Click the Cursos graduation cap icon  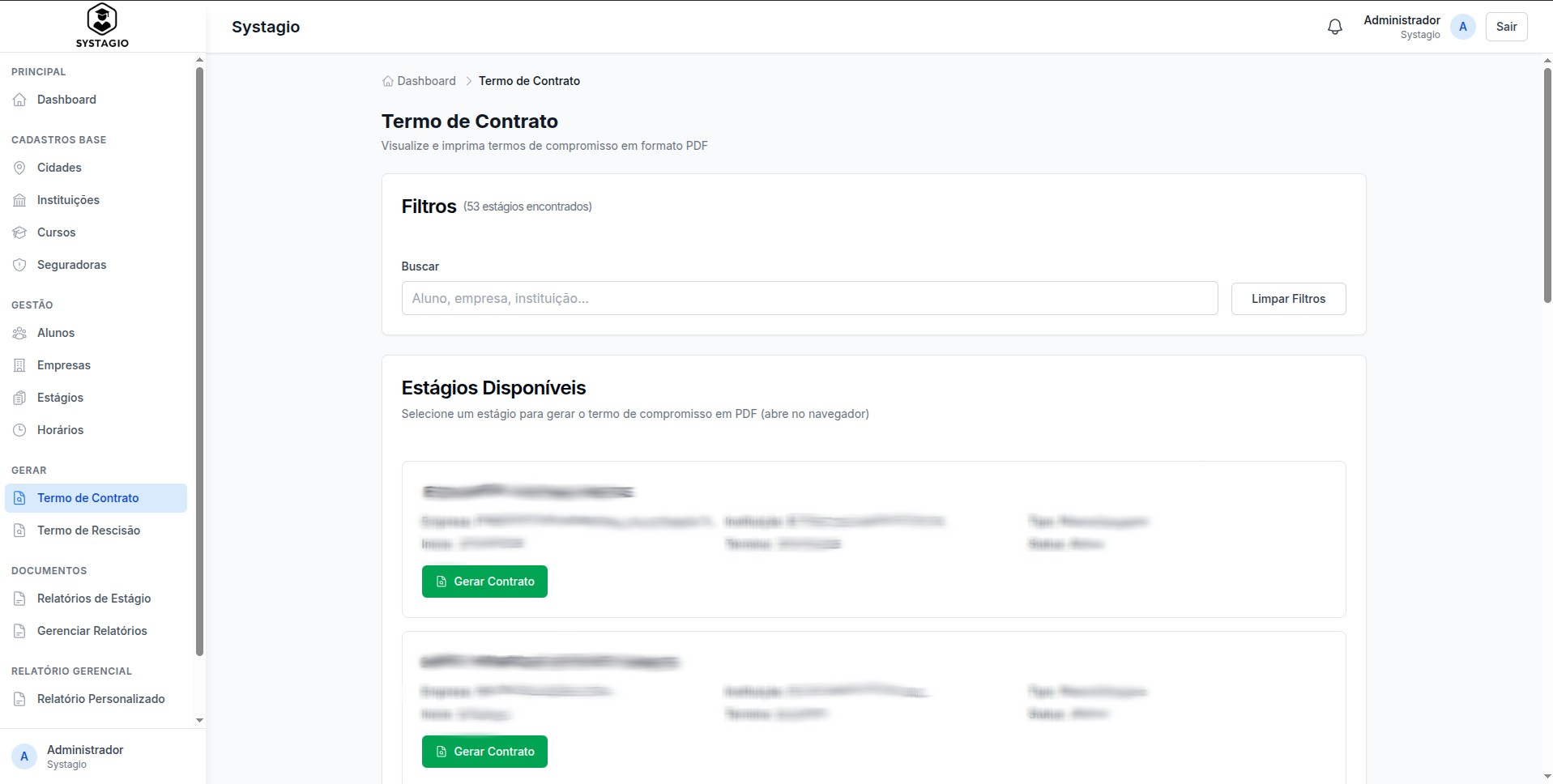point(20,232)
